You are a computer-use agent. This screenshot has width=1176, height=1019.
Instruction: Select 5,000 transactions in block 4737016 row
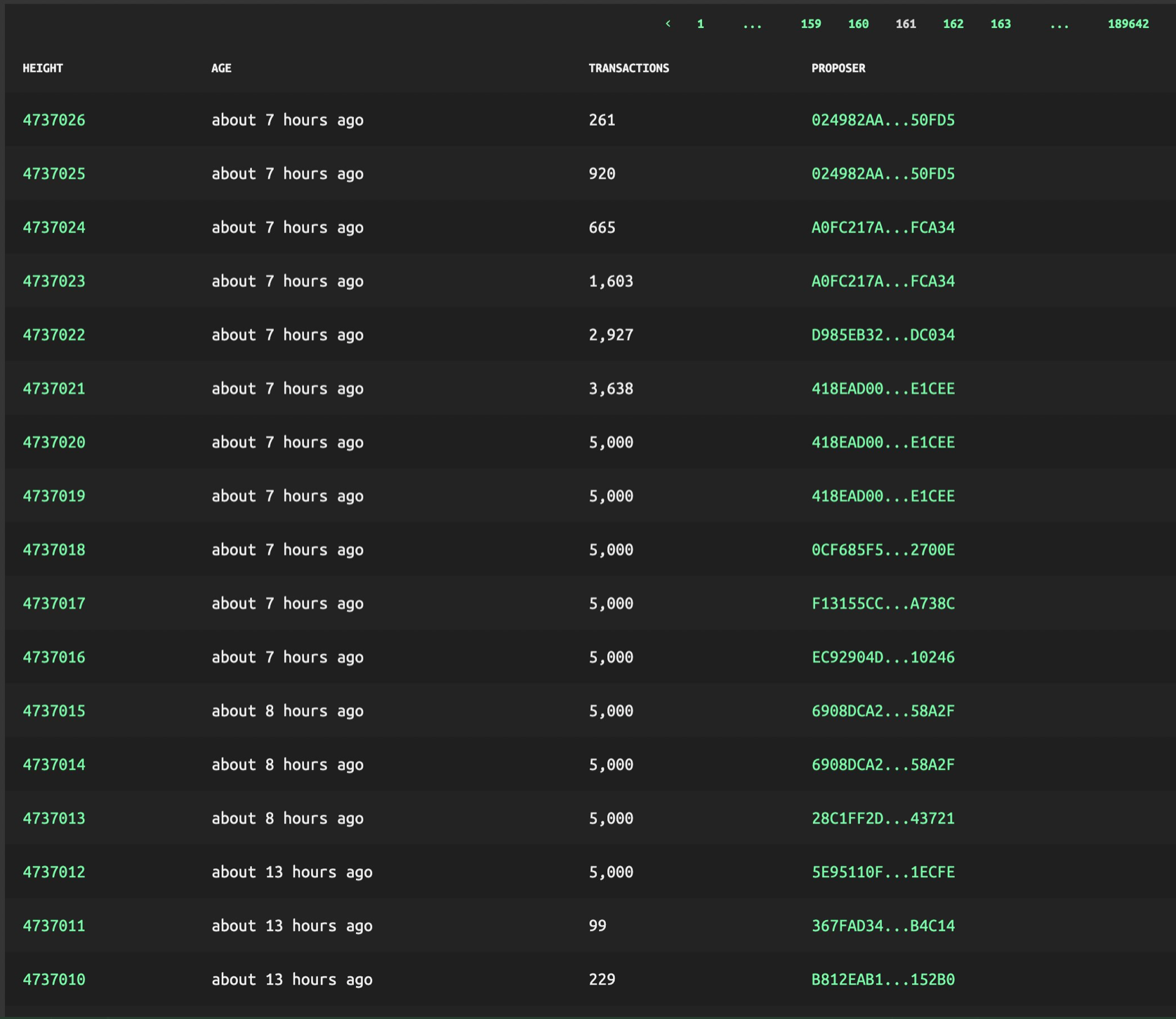click(611, 658)
